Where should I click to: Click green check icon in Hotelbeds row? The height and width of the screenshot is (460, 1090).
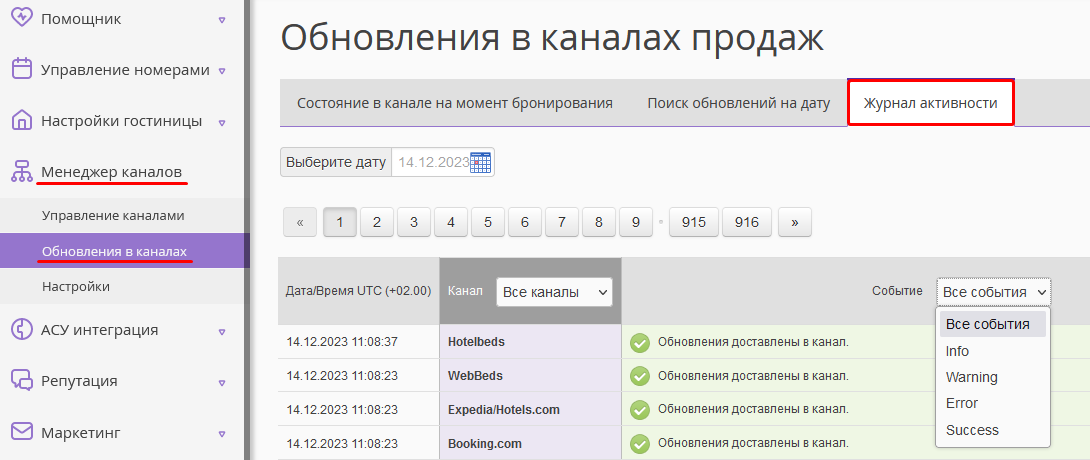click(640, 343)
